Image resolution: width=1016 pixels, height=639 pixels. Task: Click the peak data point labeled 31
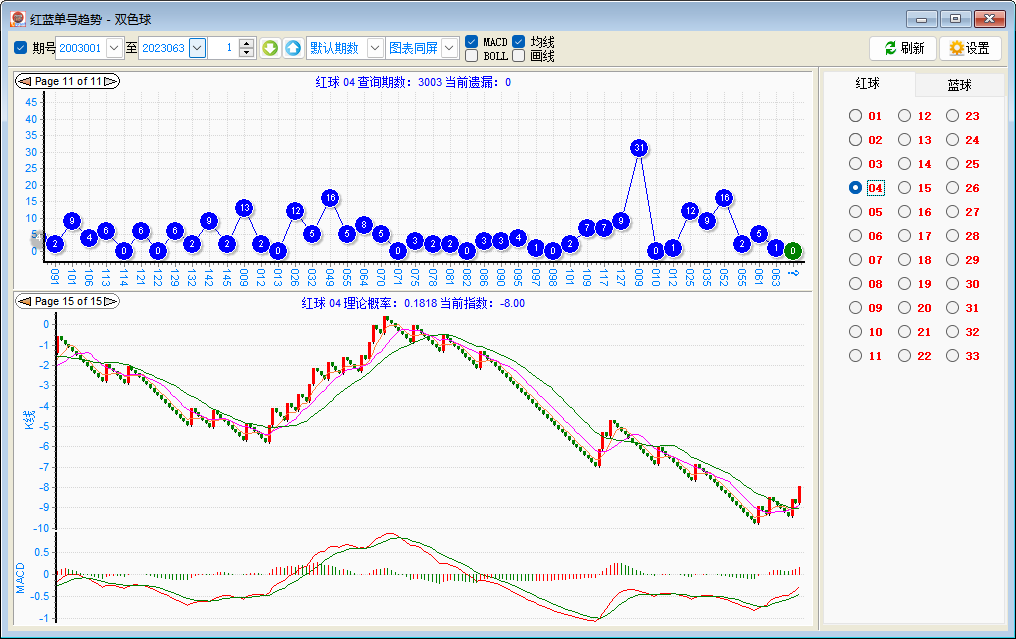pos(639,148)
